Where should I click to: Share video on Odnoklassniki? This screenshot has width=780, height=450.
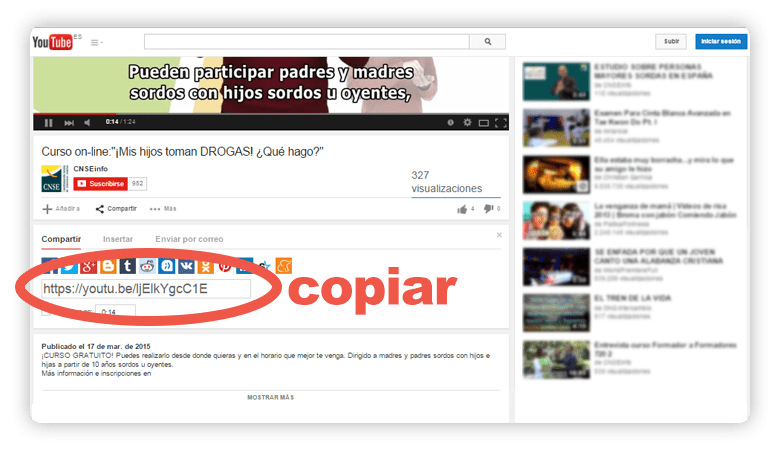[x=205, y=266]
